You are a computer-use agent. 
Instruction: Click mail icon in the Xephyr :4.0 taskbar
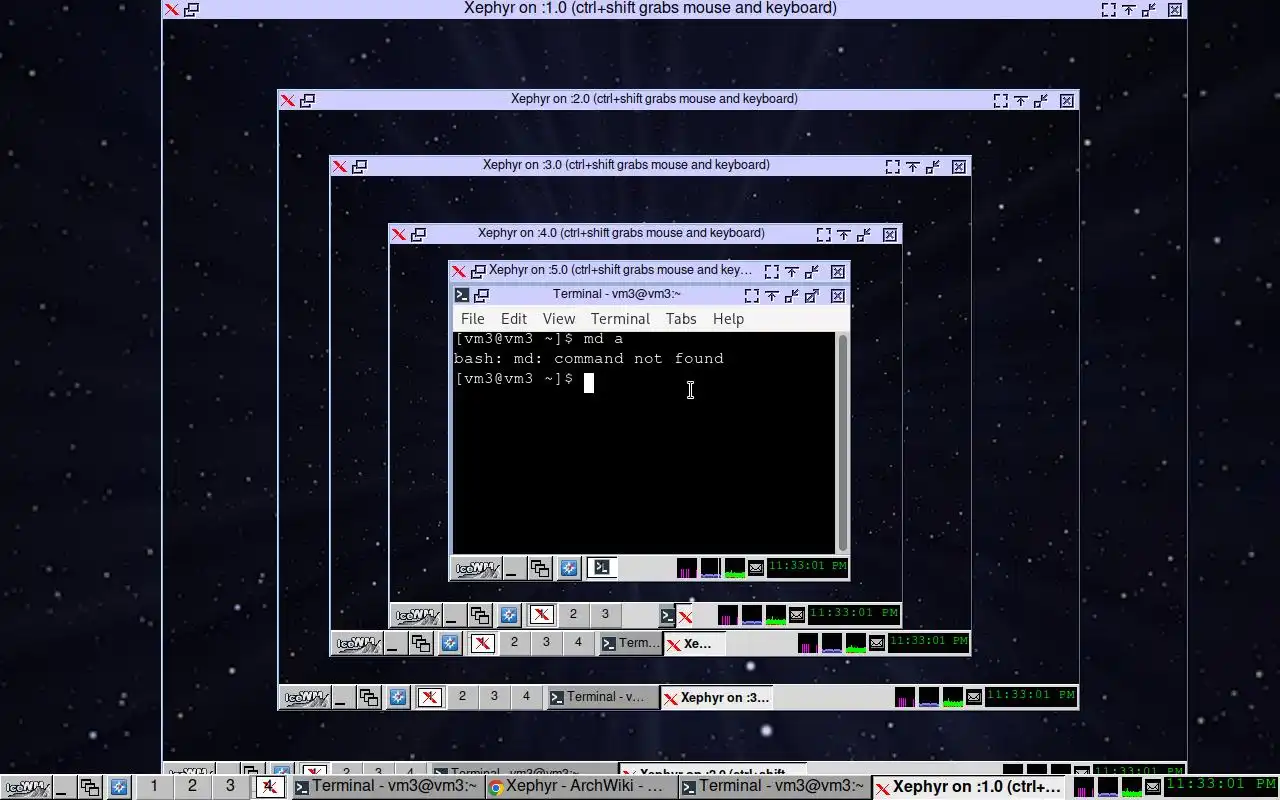[797, 615]
